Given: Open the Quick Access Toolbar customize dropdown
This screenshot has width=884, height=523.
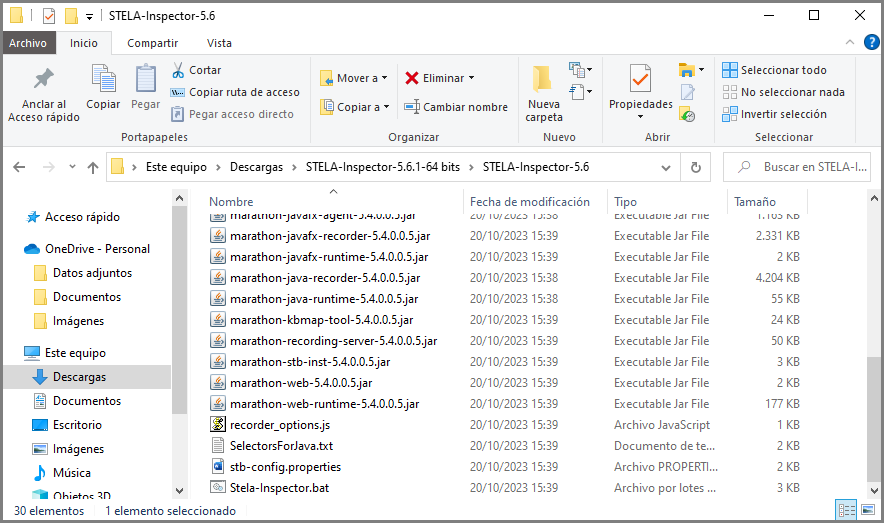Looking at the screenshot, I should [x=89, y=16].
